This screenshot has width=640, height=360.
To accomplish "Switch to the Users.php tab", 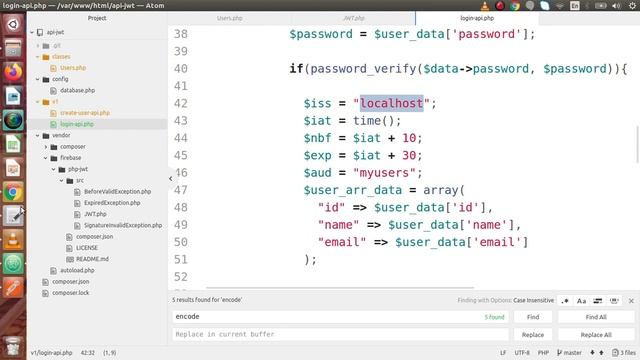I will point(230,18).
